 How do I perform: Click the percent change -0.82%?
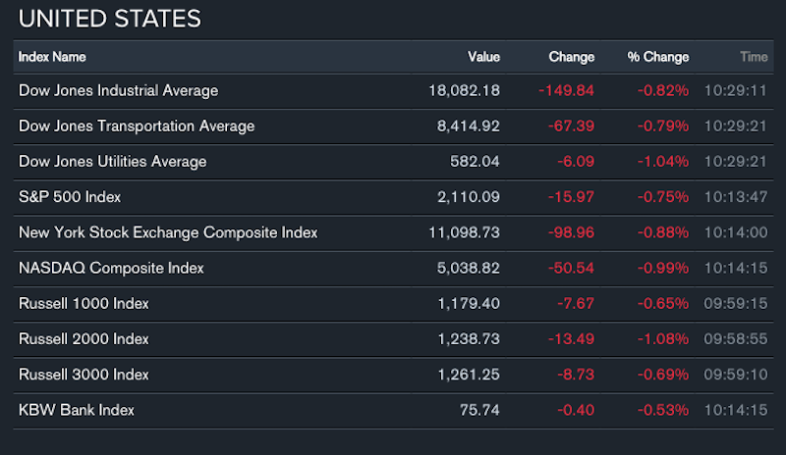663,91
